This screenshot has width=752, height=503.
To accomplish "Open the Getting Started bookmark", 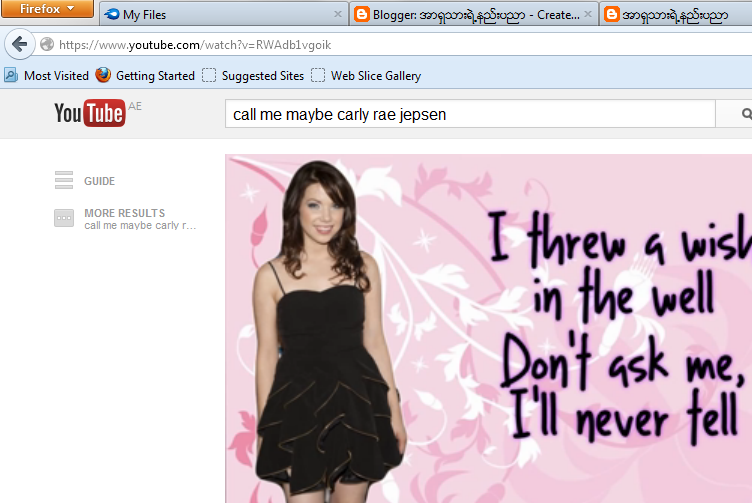I will tap(145, 76).
